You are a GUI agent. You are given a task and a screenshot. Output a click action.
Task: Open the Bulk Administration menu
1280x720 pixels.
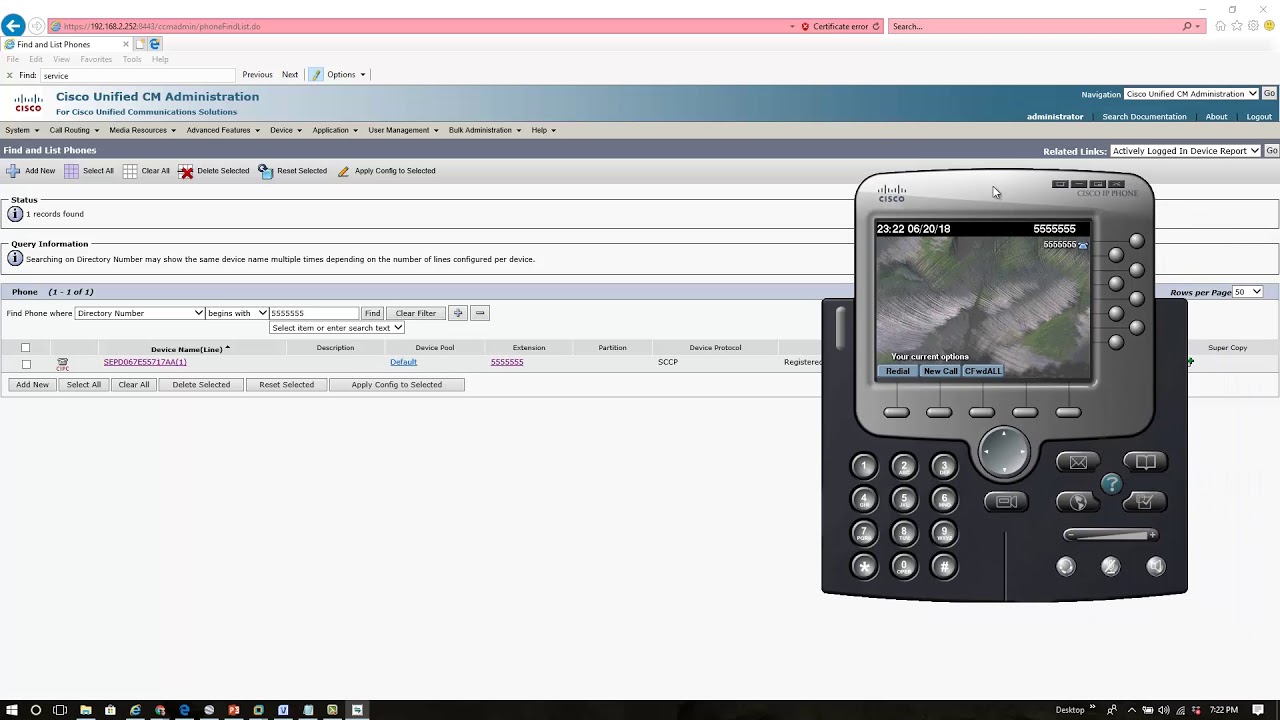pos(484,130)
